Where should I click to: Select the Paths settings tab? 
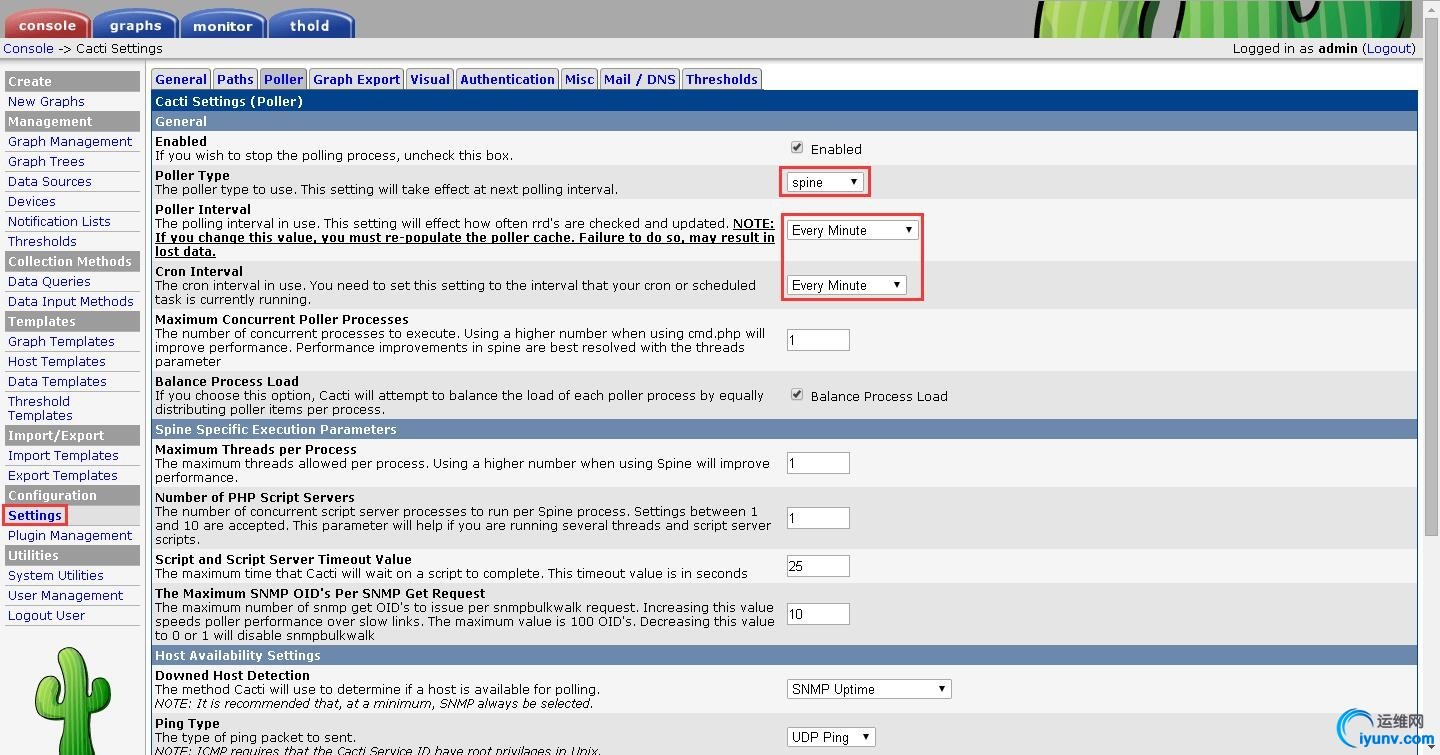point(235,79)
